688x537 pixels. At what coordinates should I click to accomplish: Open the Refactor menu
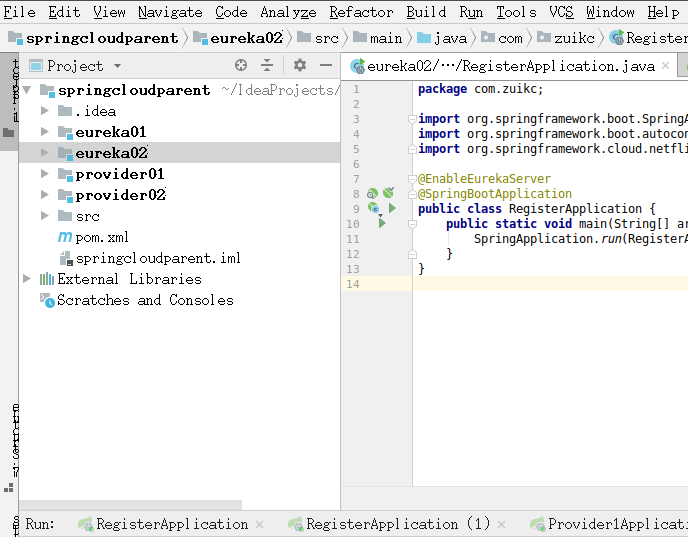pyautogui.click(x=361, y=12)
